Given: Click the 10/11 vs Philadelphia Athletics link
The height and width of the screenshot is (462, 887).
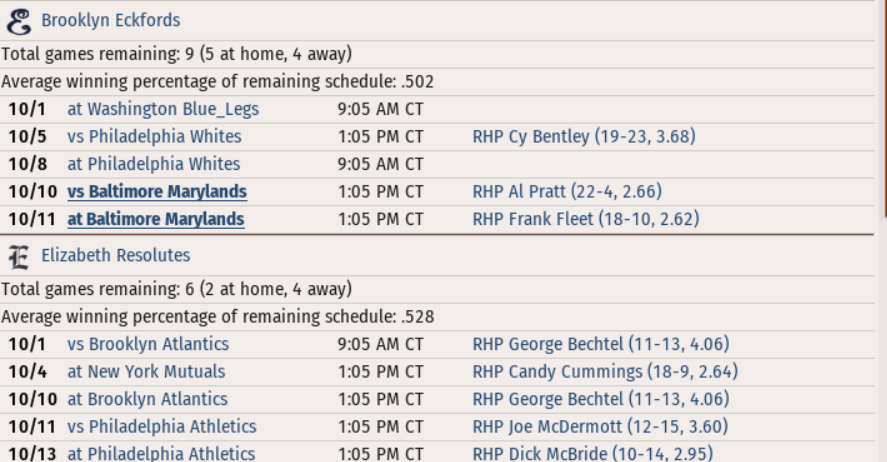Looking at the screenshot, I should [x=162, y=426].
